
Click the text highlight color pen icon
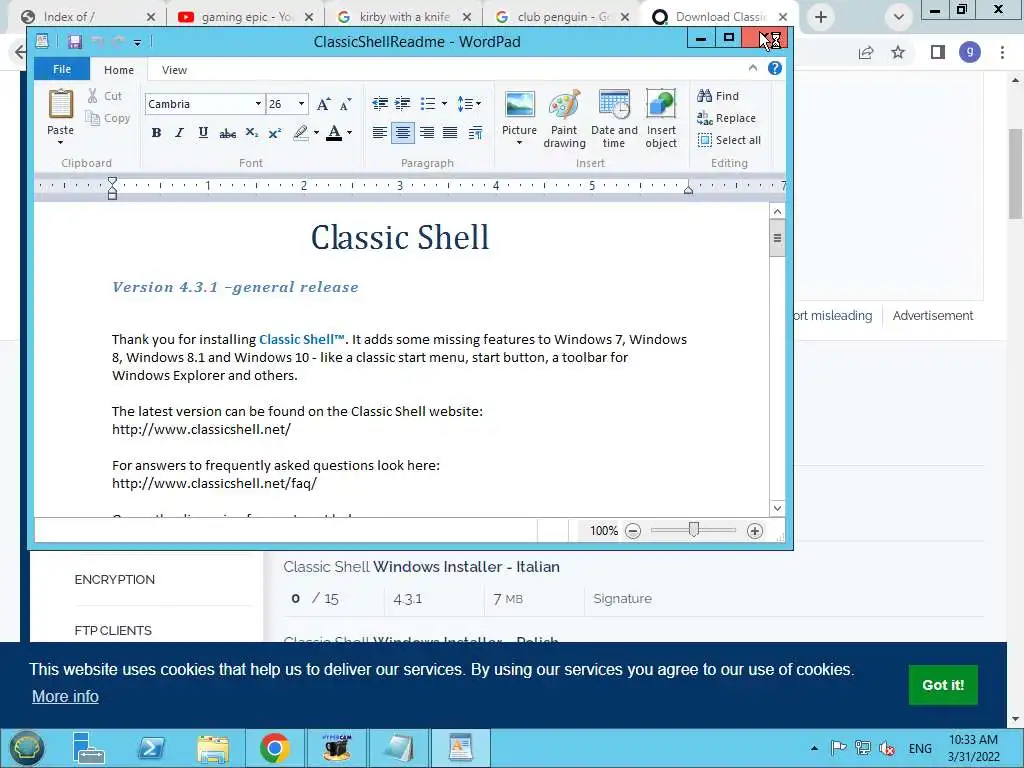(x=300, y=133)
